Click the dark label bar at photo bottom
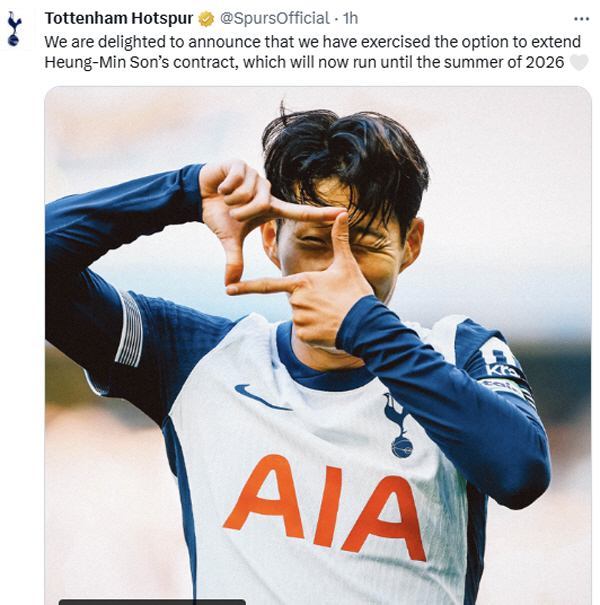 point(152,602)
